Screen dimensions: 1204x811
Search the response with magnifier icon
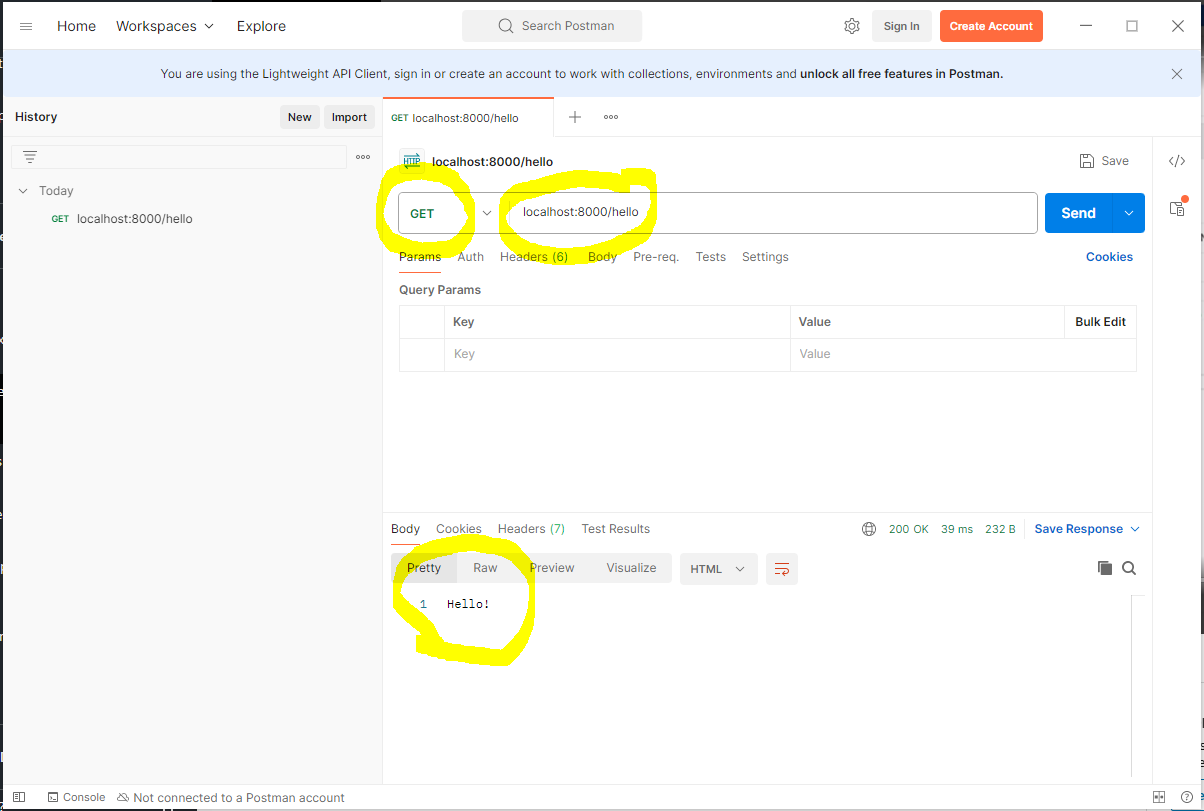1129,568
